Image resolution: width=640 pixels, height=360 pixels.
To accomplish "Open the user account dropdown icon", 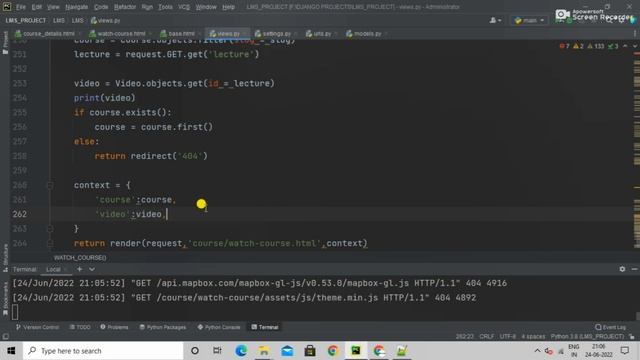I will (x=495, y=20).
